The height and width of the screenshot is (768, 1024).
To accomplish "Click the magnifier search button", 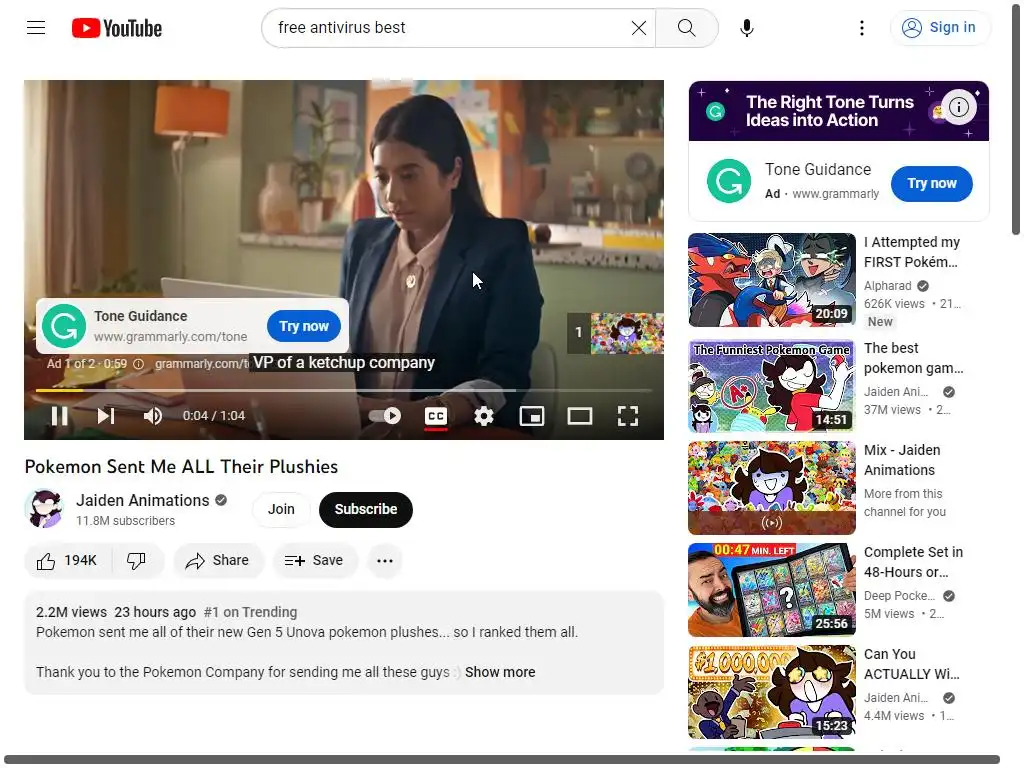I will pos(686,27).
